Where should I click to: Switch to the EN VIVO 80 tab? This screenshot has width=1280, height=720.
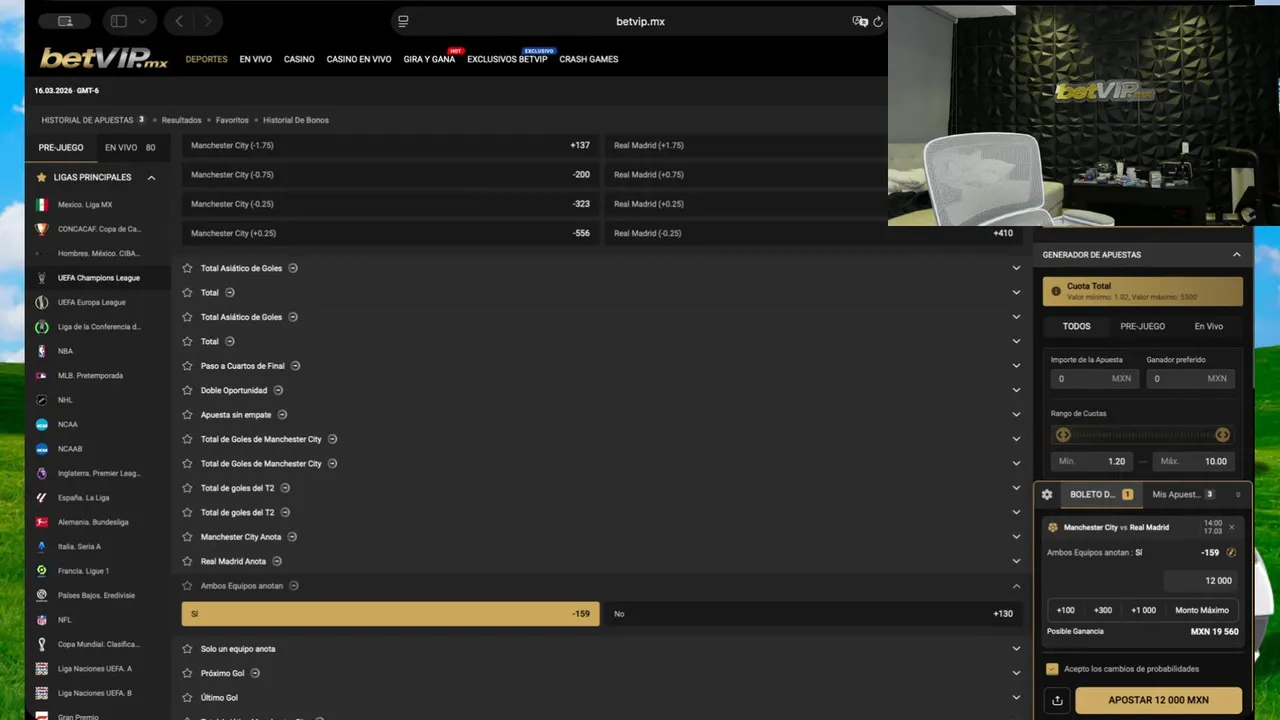pyautogui.click(x=130, y=148)
